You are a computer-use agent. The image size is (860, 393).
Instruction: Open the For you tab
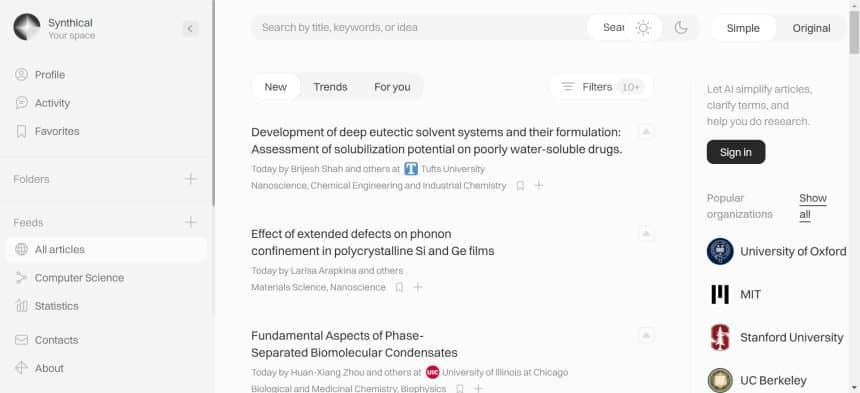[392, 87]
